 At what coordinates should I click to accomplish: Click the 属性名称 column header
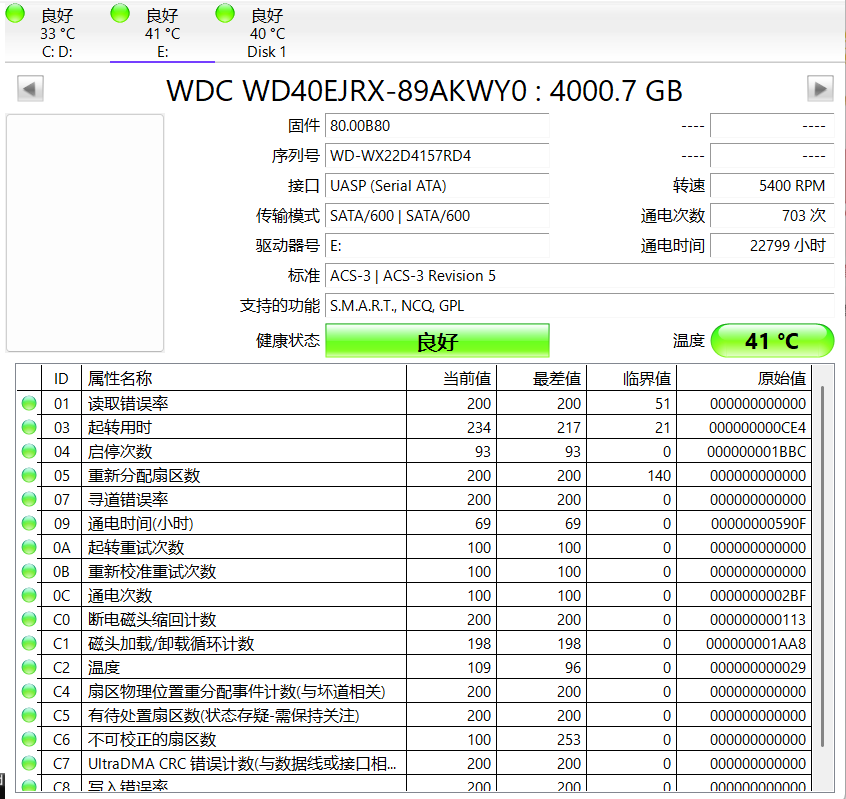[x=244, y=378]
